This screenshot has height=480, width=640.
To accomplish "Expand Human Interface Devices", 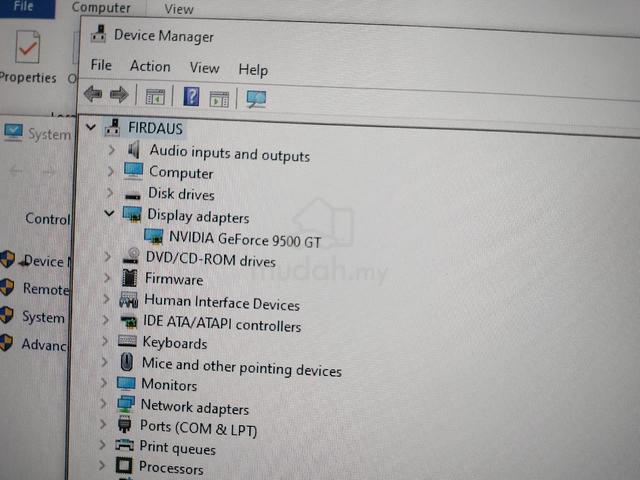I will point(107,299).
